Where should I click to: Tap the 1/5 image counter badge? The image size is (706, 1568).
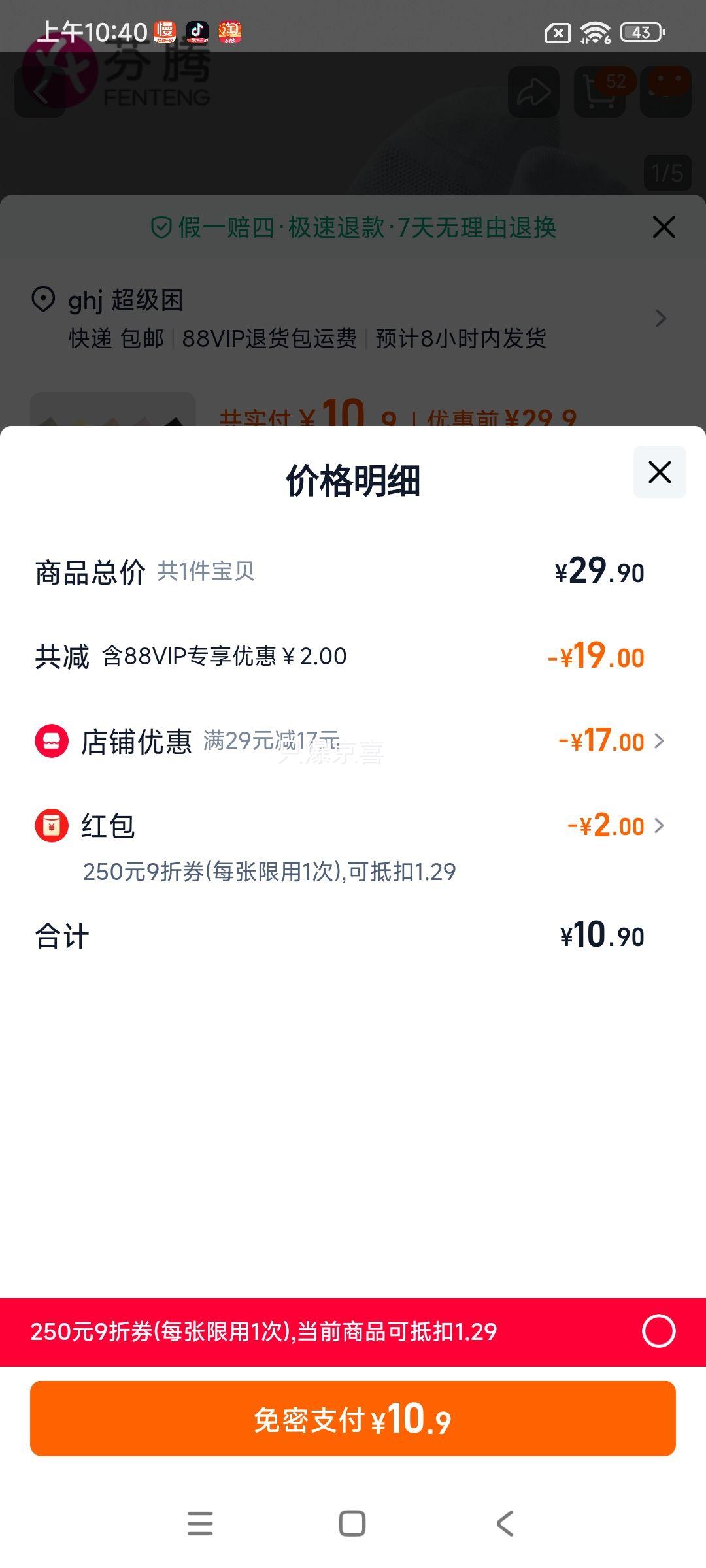(x=667, y=173)
